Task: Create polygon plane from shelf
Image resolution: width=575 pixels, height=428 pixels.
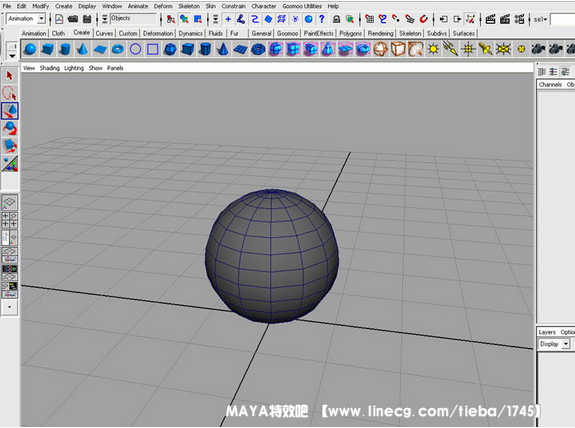Action: click(240, 49)
